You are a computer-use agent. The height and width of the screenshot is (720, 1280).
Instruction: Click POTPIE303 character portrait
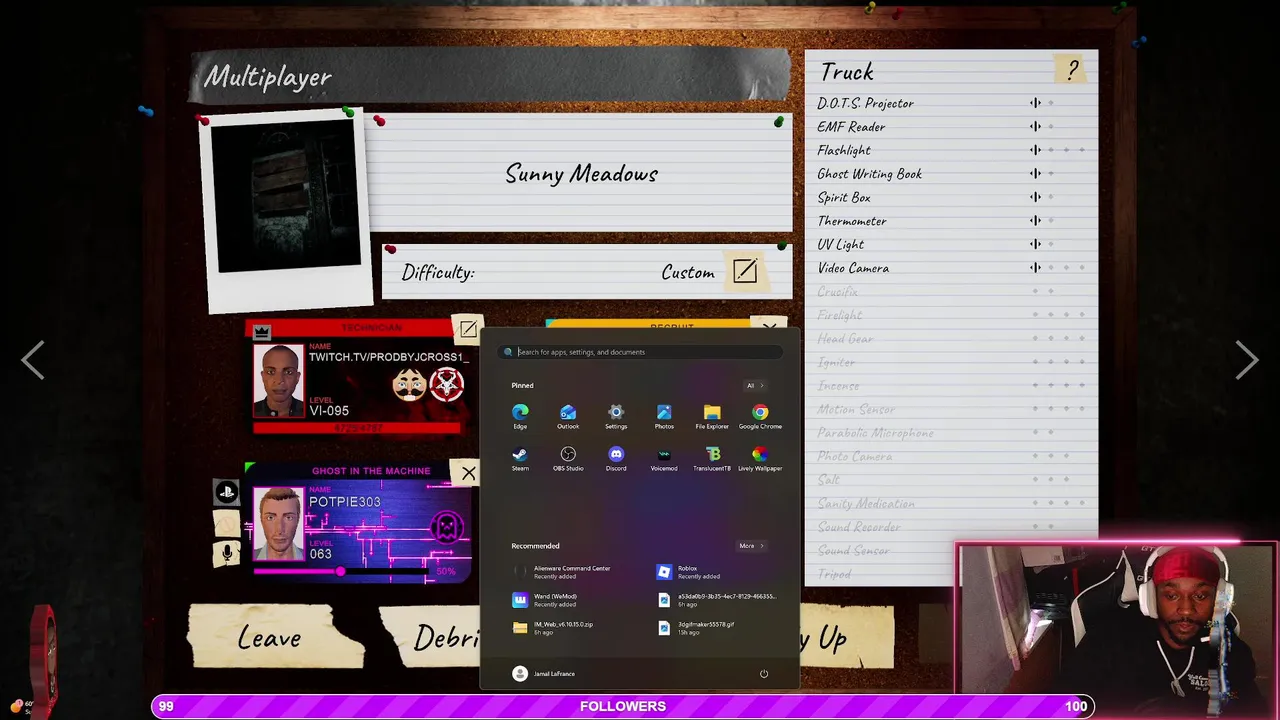coord(278,523)
